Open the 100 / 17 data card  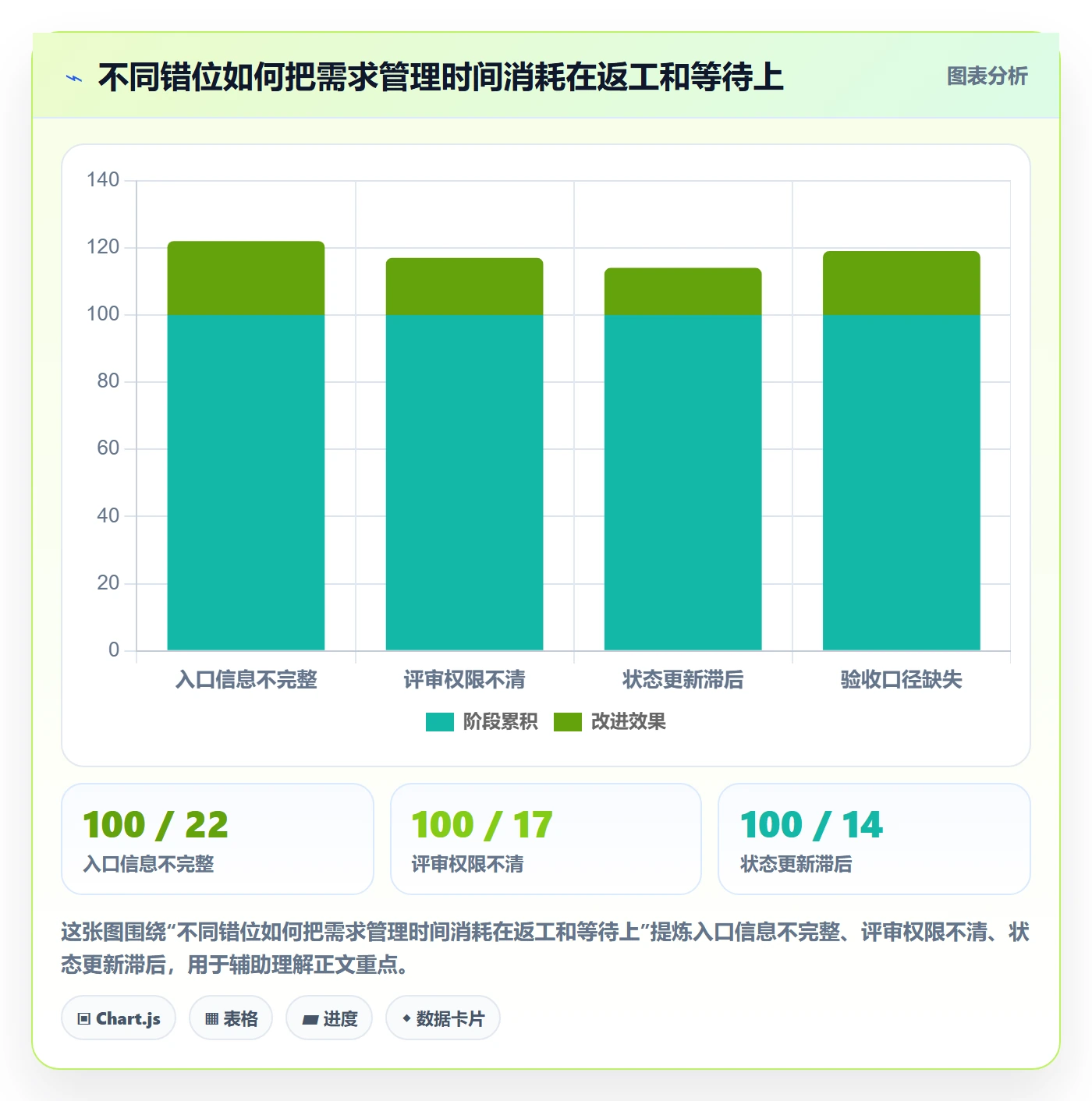[x=546, y=839]
